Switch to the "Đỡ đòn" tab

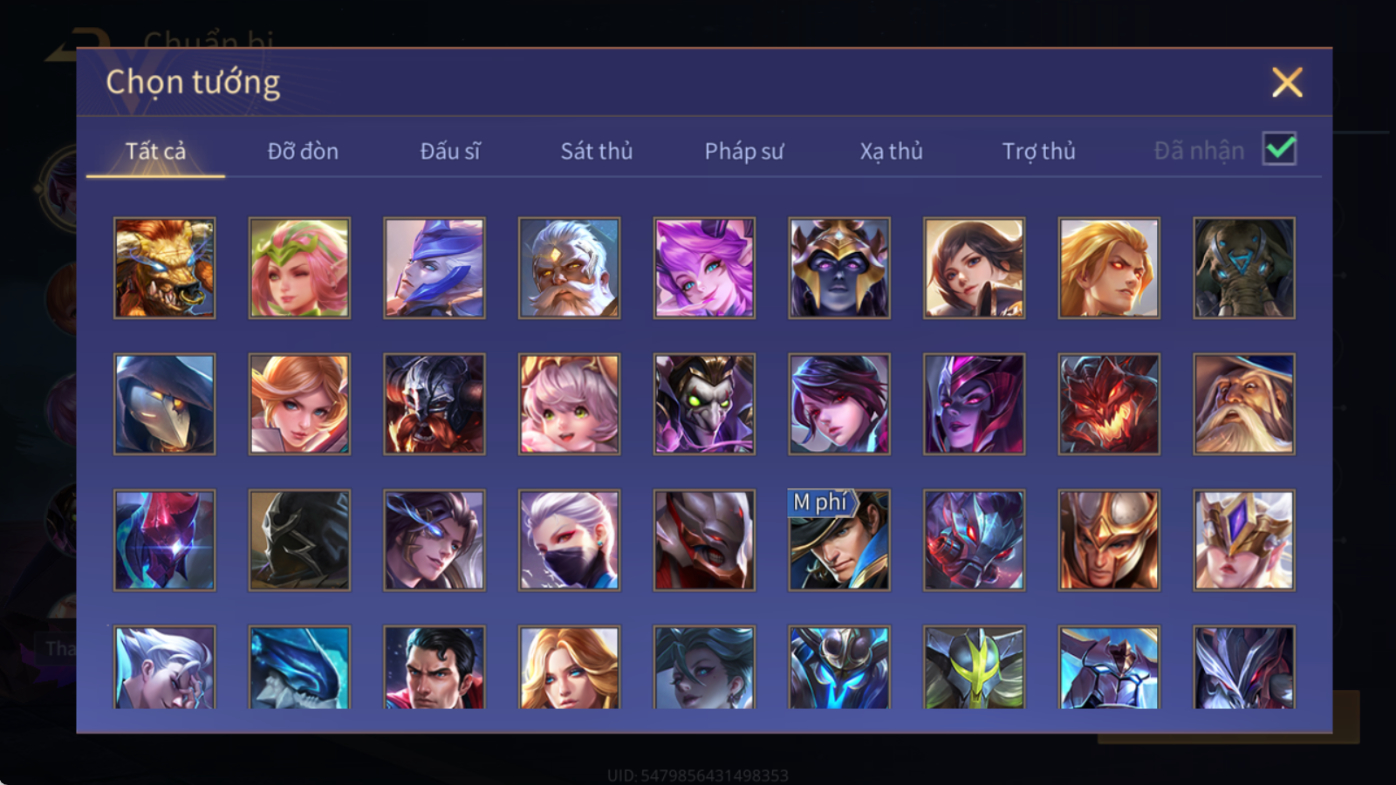303,151
